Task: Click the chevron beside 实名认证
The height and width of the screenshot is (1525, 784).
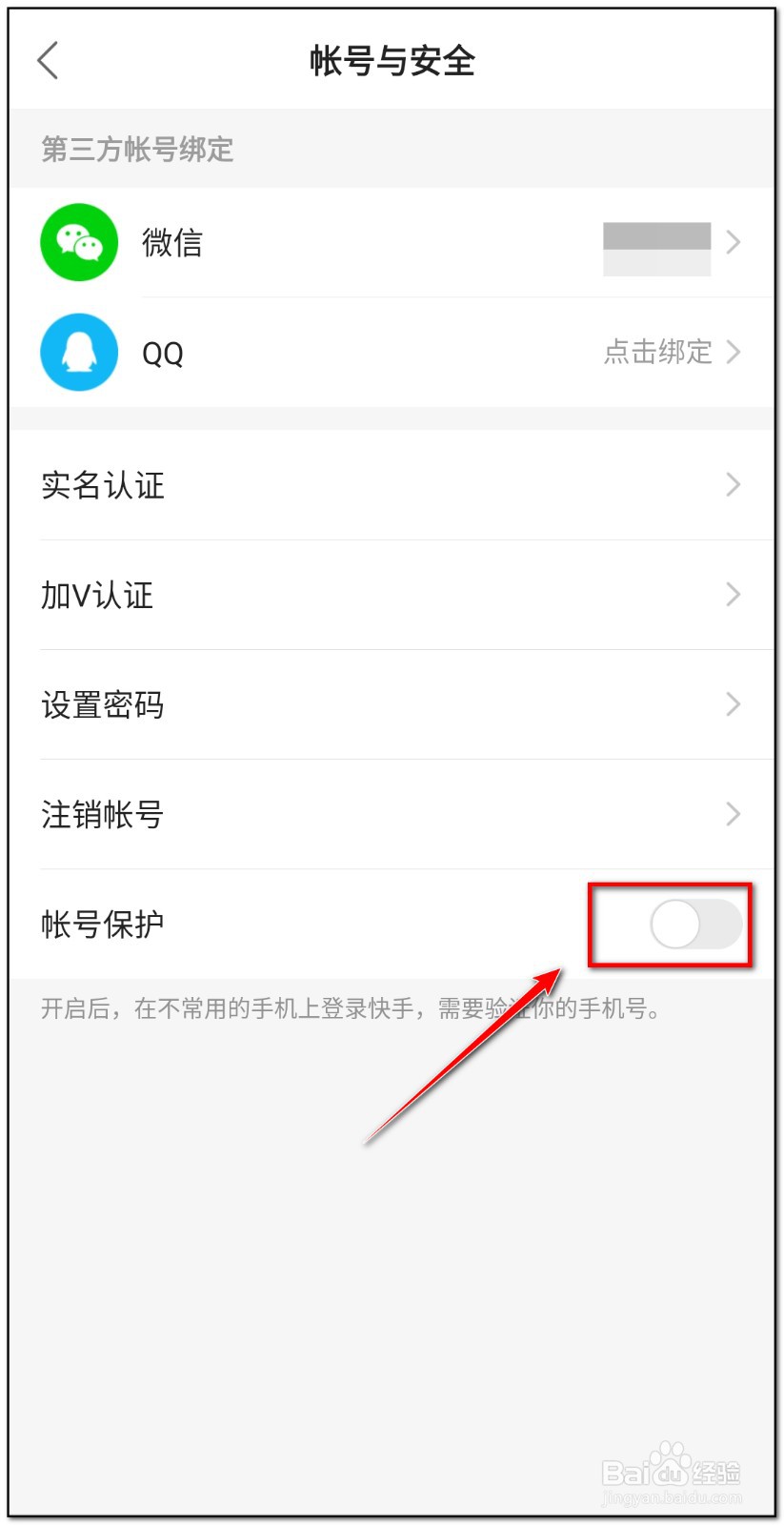Action: pos(733,484)
